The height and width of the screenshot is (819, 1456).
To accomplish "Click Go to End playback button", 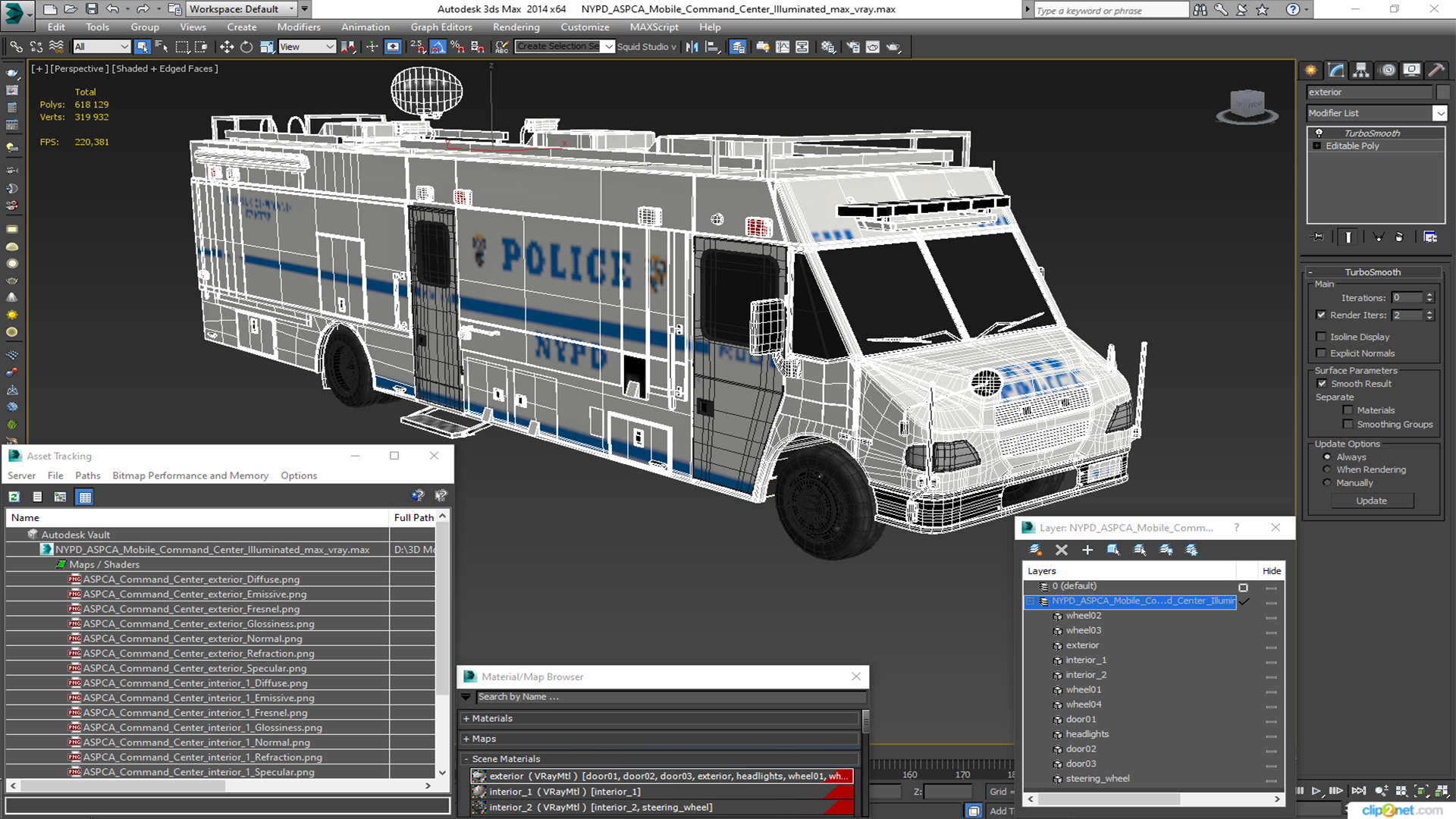I will point(1358,790).
